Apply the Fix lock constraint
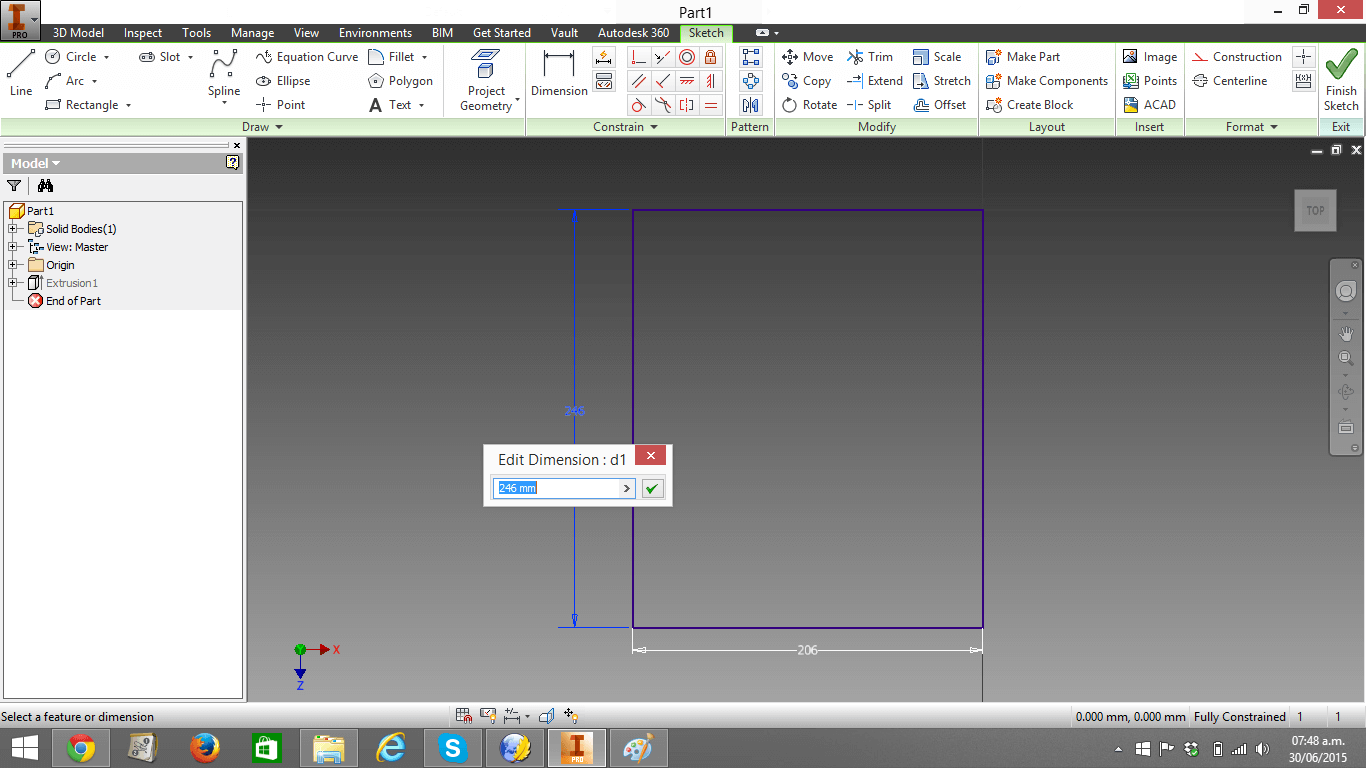The image size is (1366, 768). [x=711, y=57]
